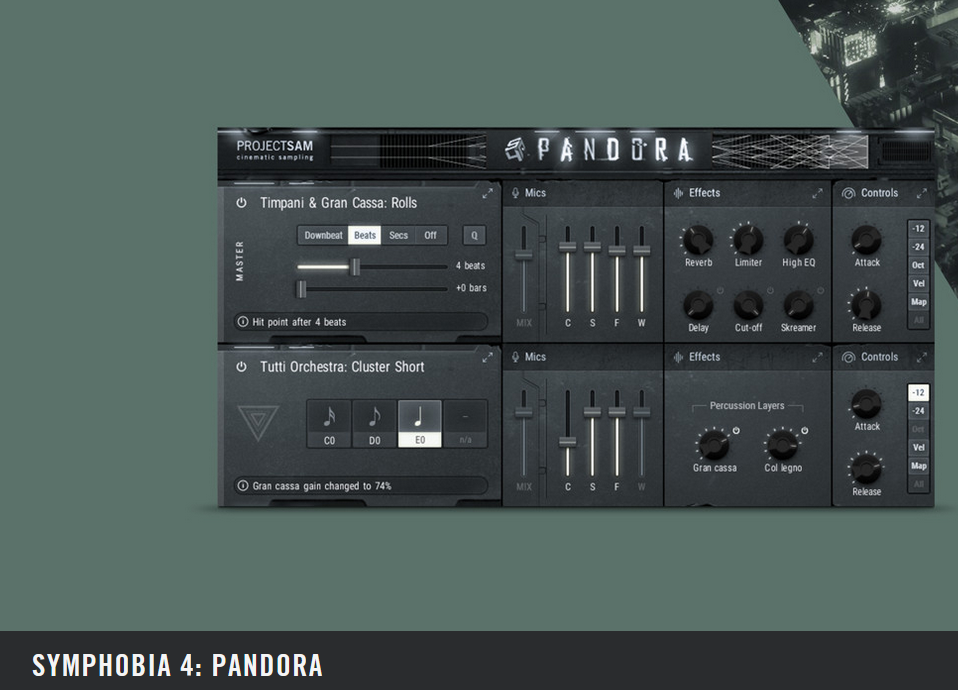Toggle power for Timpani & Gran Cassa: Rolls

241,203
